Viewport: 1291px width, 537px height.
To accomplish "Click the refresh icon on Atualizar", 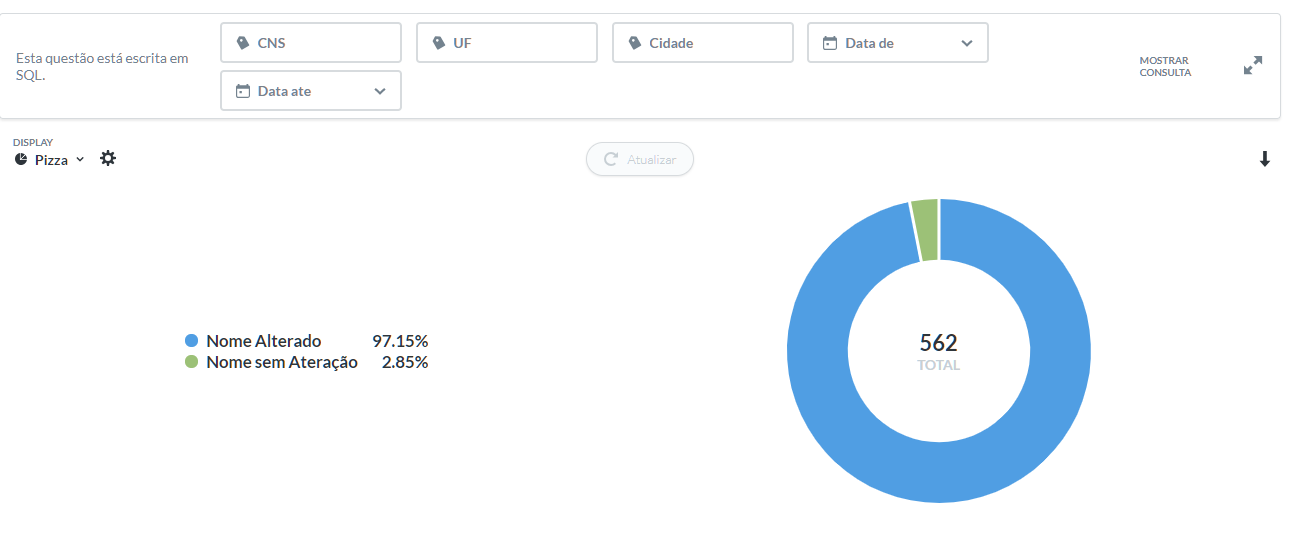I will (x=611, y=159).
